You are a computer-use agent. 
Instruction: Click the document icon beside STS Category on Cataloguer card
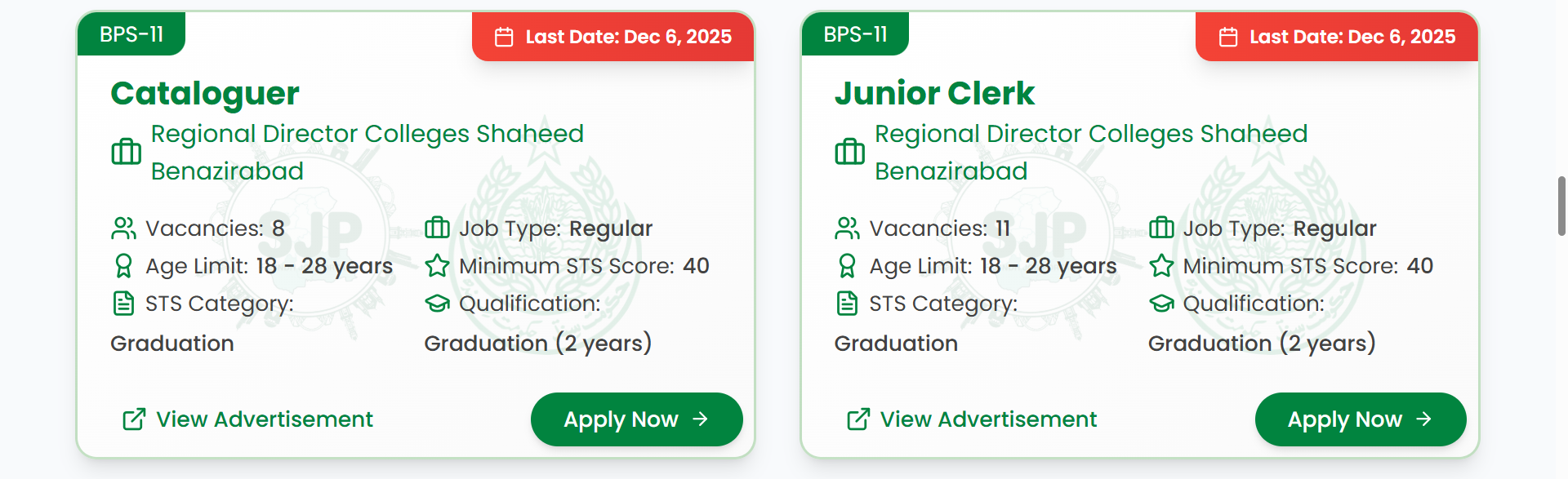(x=123, y=303)
